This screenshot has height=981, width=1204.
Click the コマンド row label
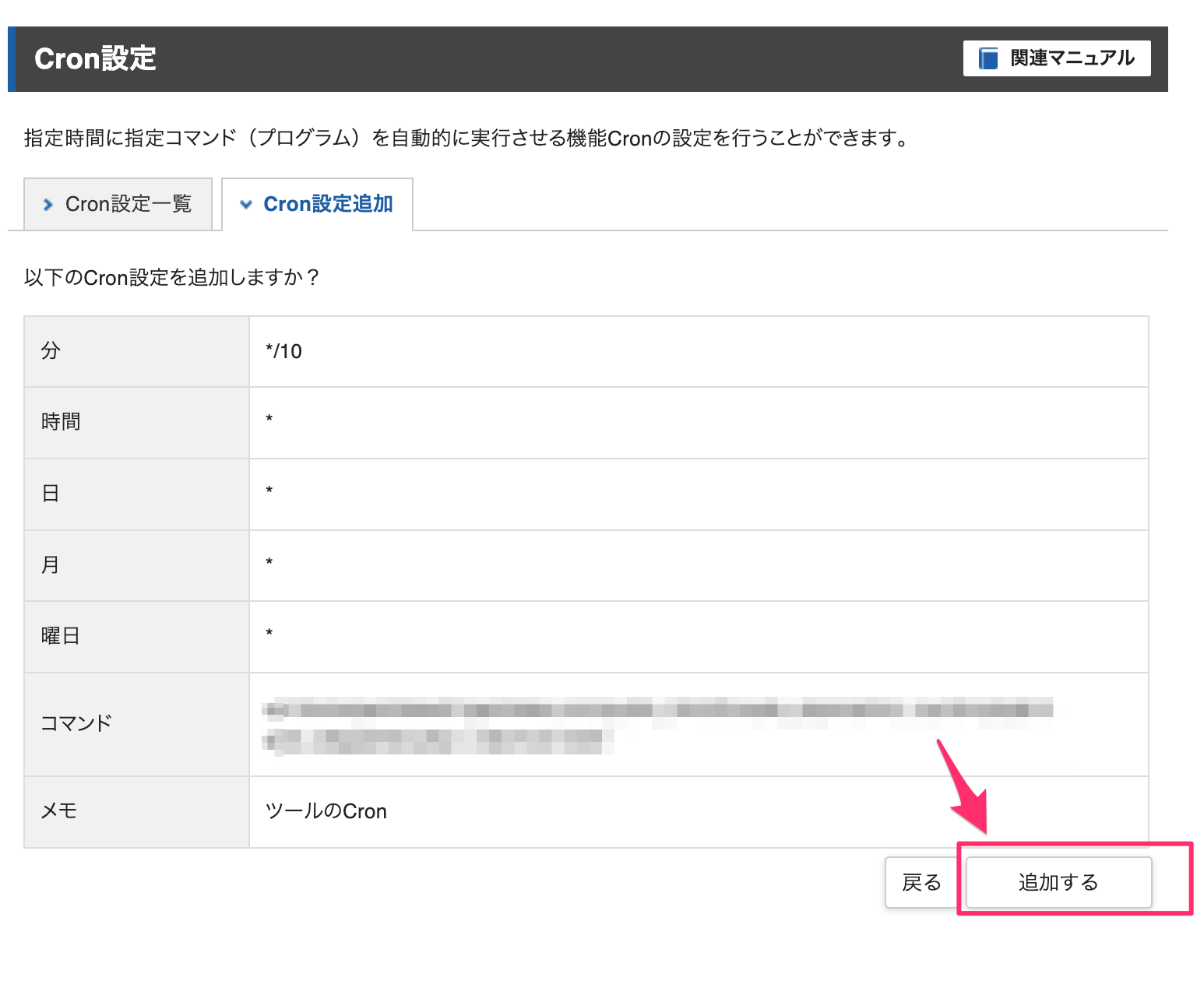(x=76, y=724)
